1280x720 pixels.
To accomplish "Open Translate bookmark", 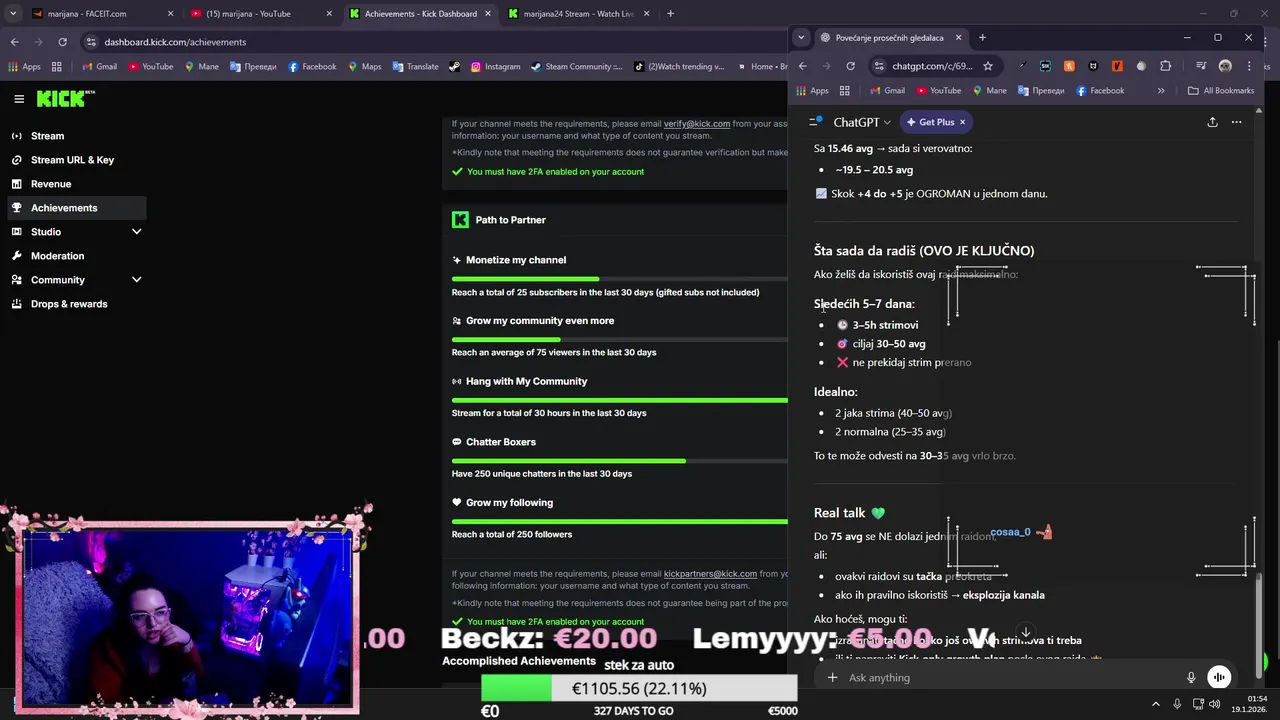I will [415, 67].
